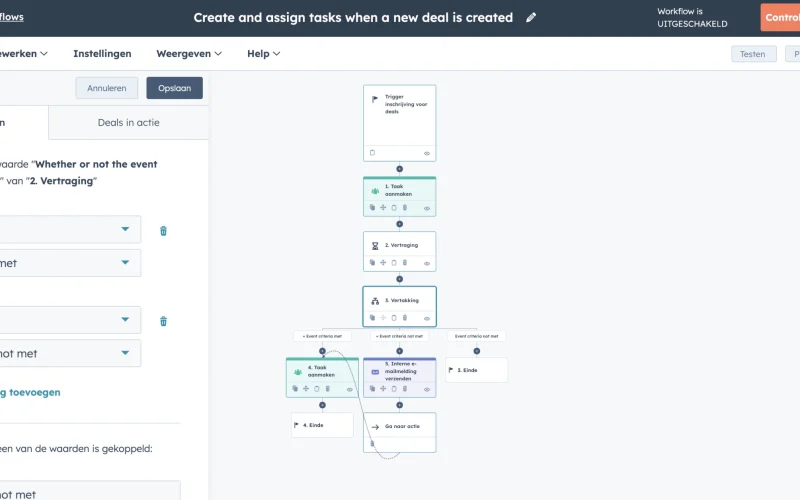The width and height of the screenshot is (800, 500).
Task: Click 'not met' field under 'waarden is gekoppeld'
Action: (x=90, y=490)
